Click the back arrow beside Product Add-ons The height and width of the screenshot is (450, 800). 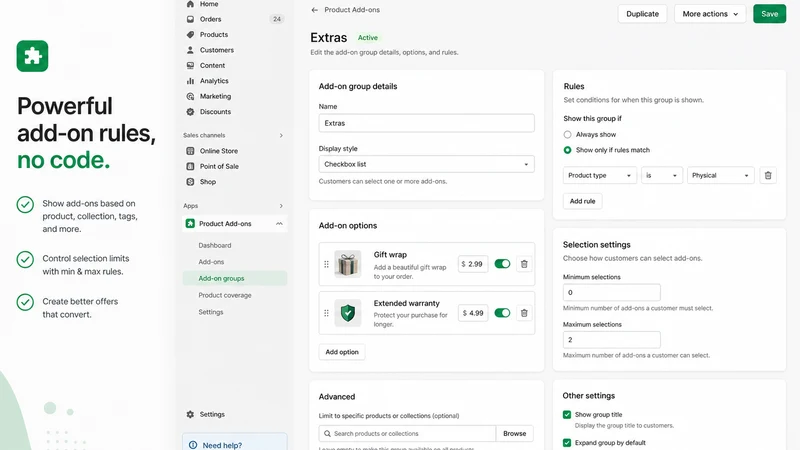[x=314, y=10]
